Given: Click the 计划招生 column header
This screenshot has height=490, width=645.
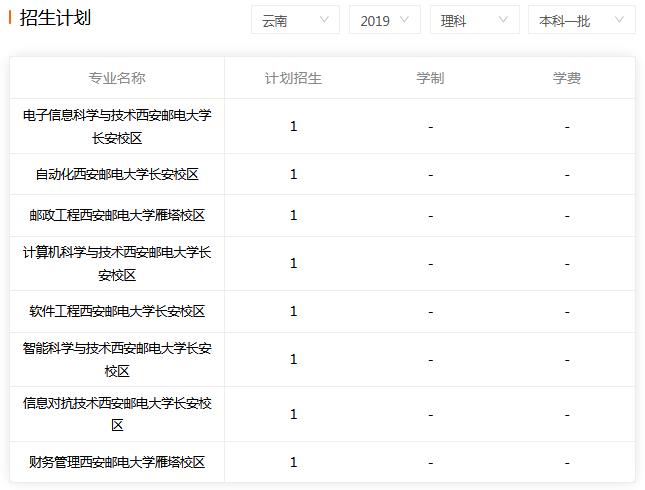Looking at the screenshot, I should click(x=293, y=78).
